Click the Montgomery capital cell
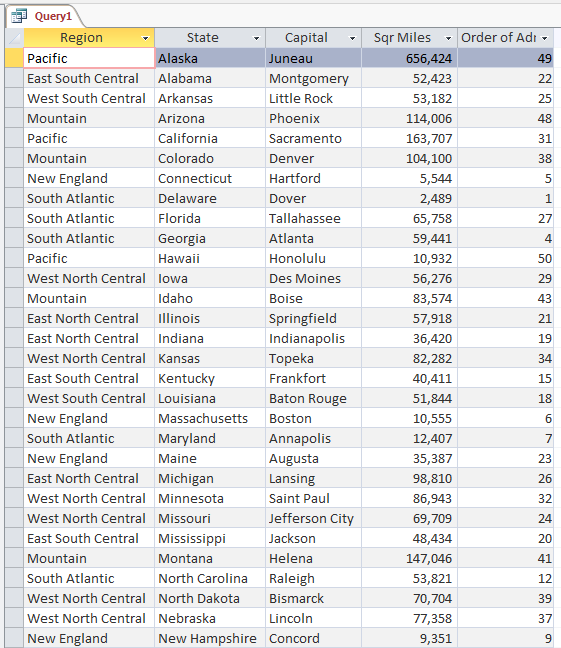The height and width of the screenshot is (648, 561). pyautogui.click(x=313, y=79)
